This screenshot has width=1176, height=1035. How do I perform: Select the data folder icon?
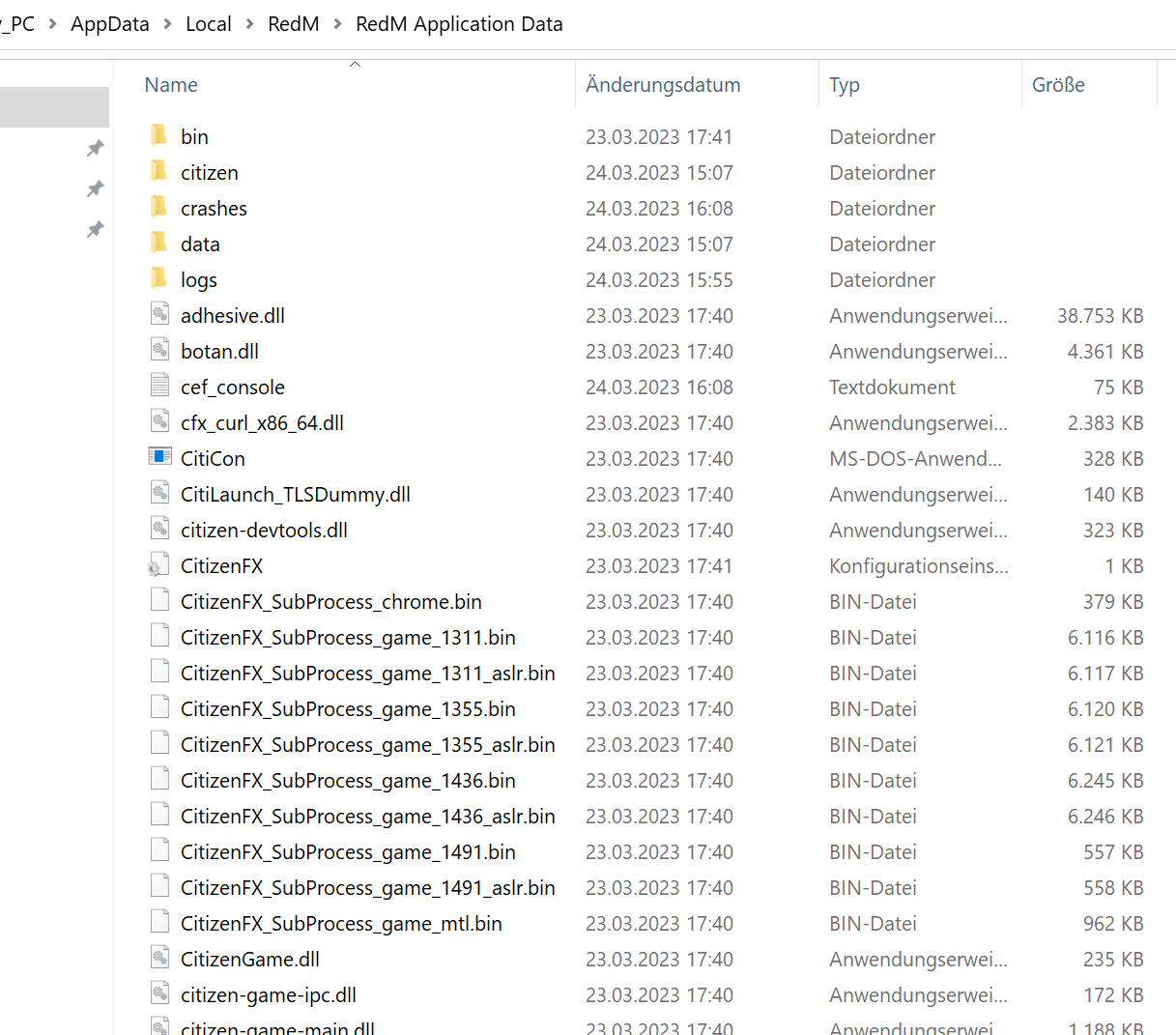pyautogui.click(x=159, y=243)
